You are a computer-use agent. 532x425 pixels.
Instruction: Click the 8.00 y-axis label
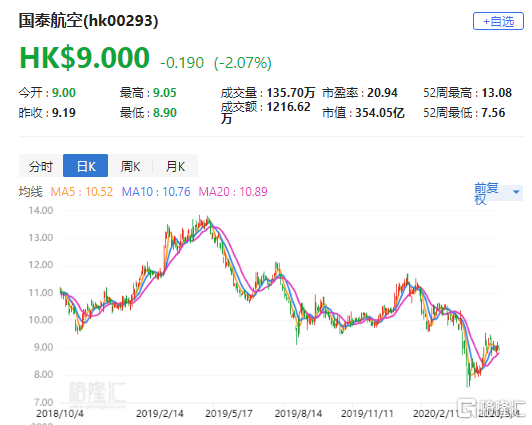point(43,374)
